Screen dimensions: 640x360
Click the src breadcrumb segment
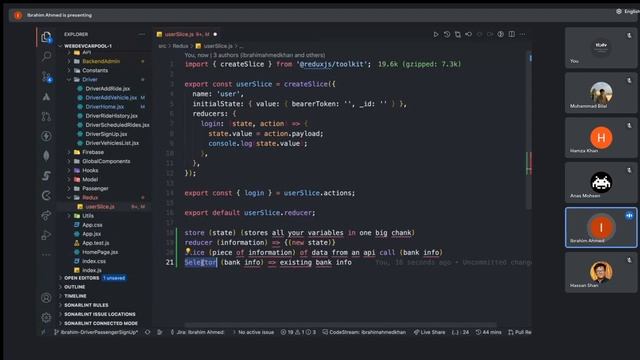pyautogui.click(x=162, y=46)
